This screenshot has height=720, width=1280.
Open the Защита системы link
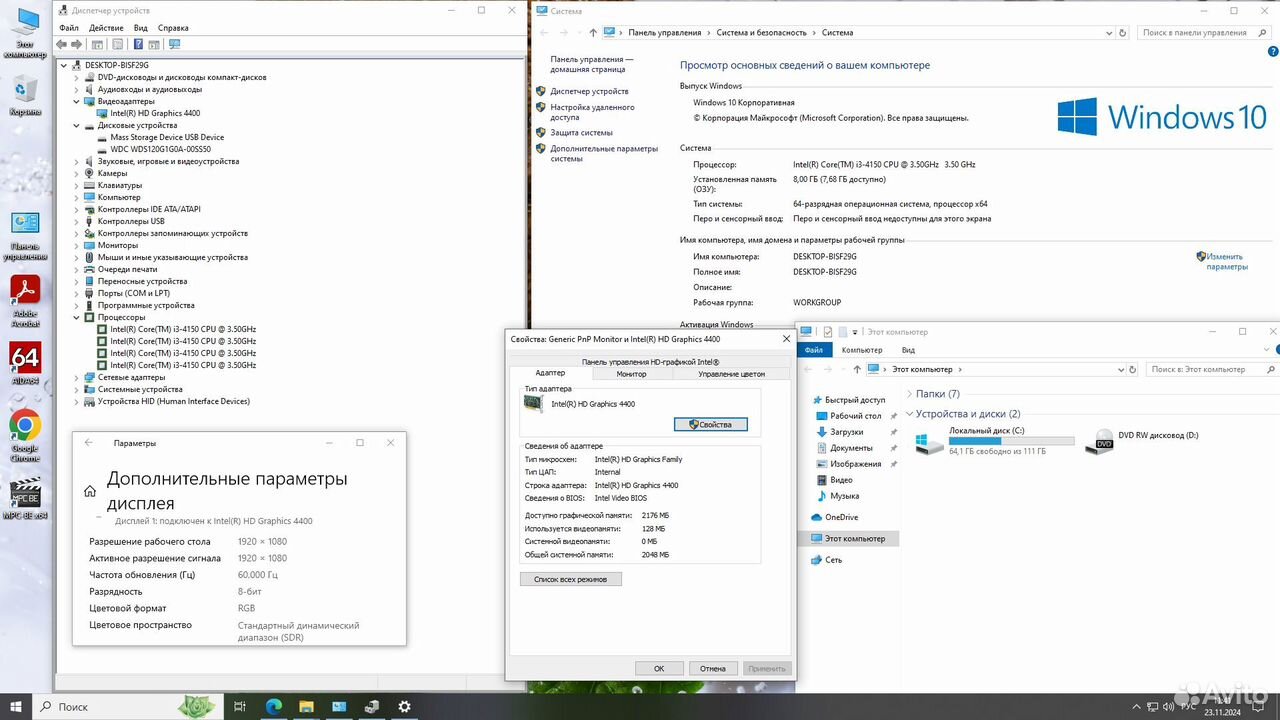click(x=581, y=132)
